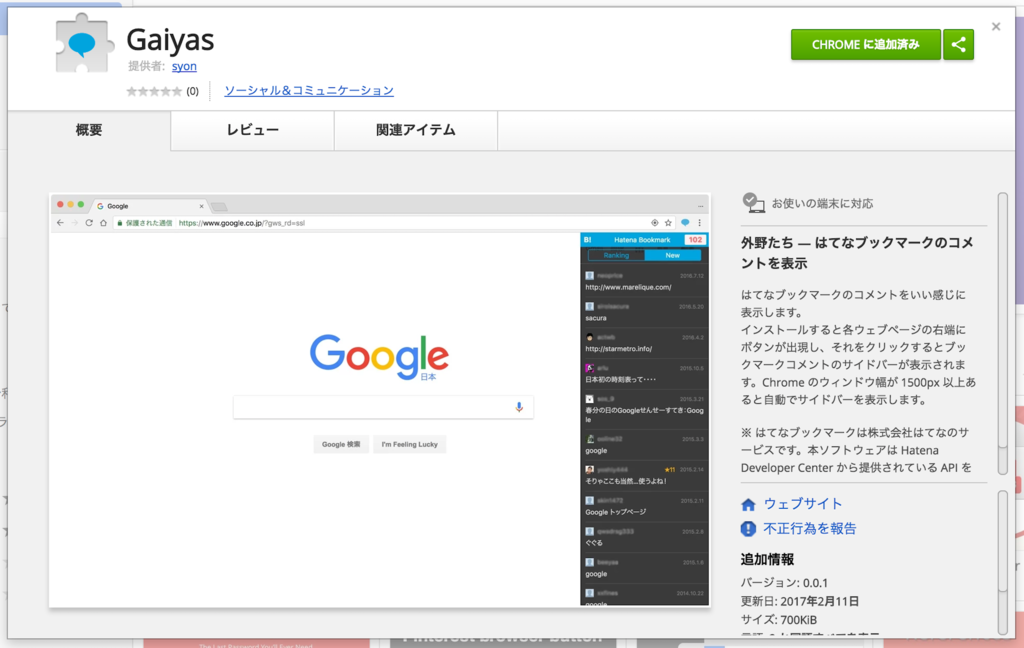Viewport: 1024px width, 648px height.
Task: Click the 追加情報 heading
Action: [767, 559]
